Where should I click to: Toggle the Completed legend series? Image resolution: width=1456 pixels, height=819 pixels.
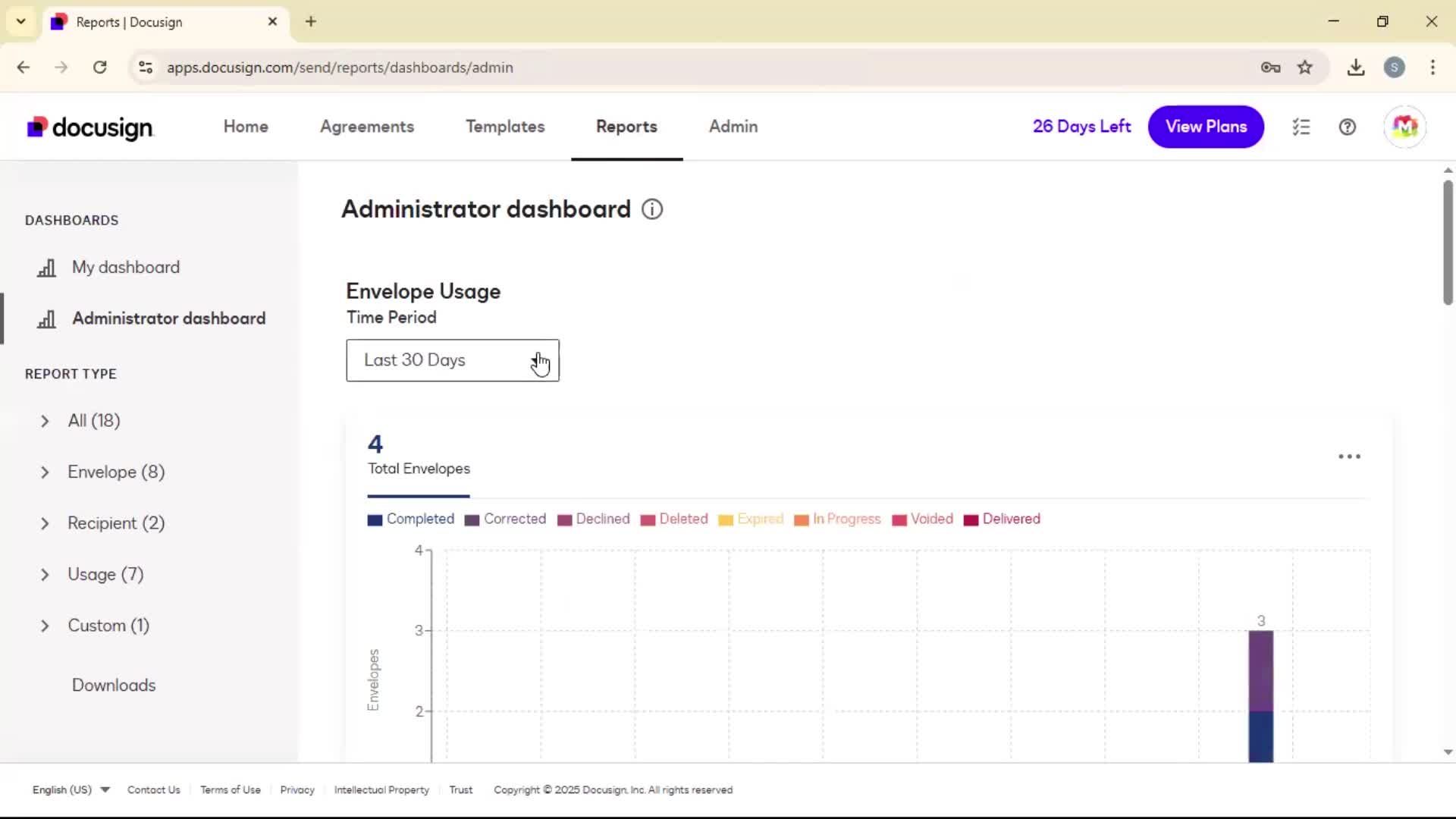[411, 519]
